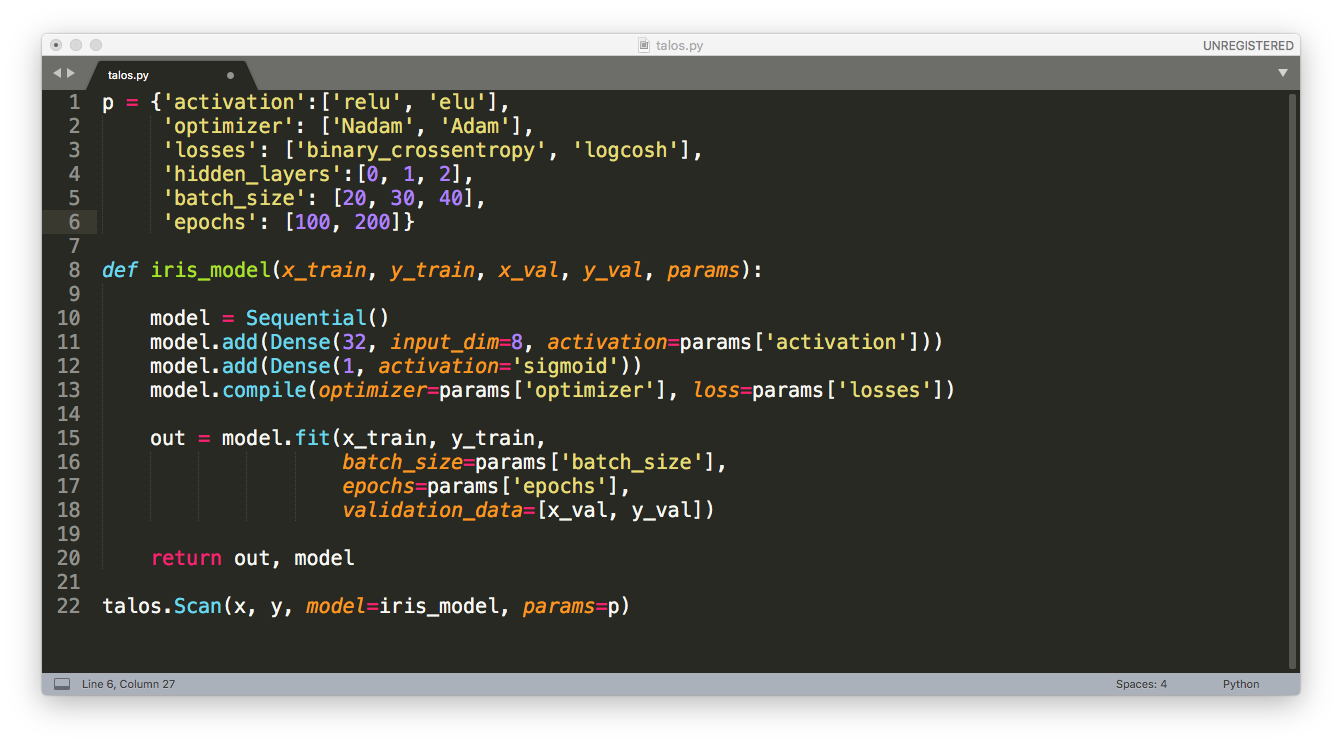Open the Python syntax selector

pyautogui.click(x=1241, y=684)
